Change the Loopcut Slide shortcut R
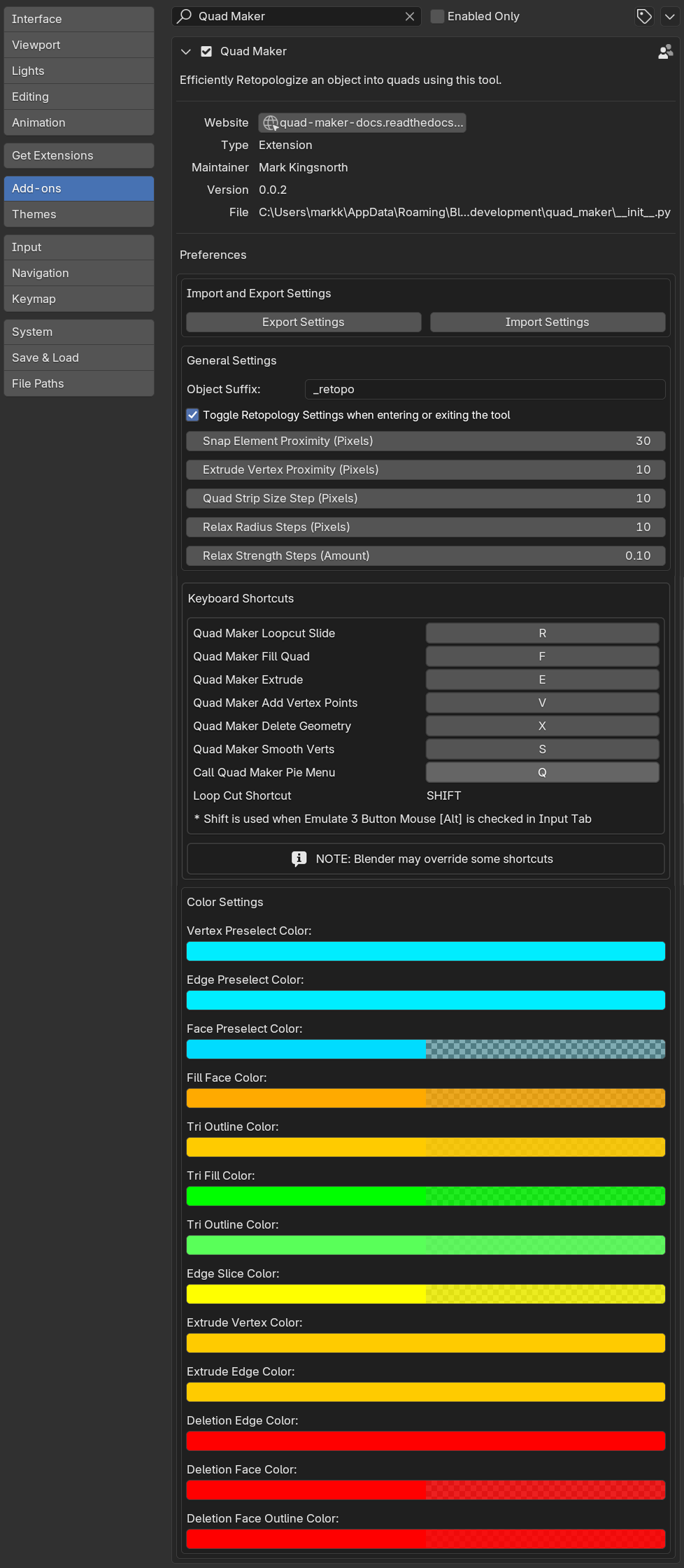 pos(543,633)
